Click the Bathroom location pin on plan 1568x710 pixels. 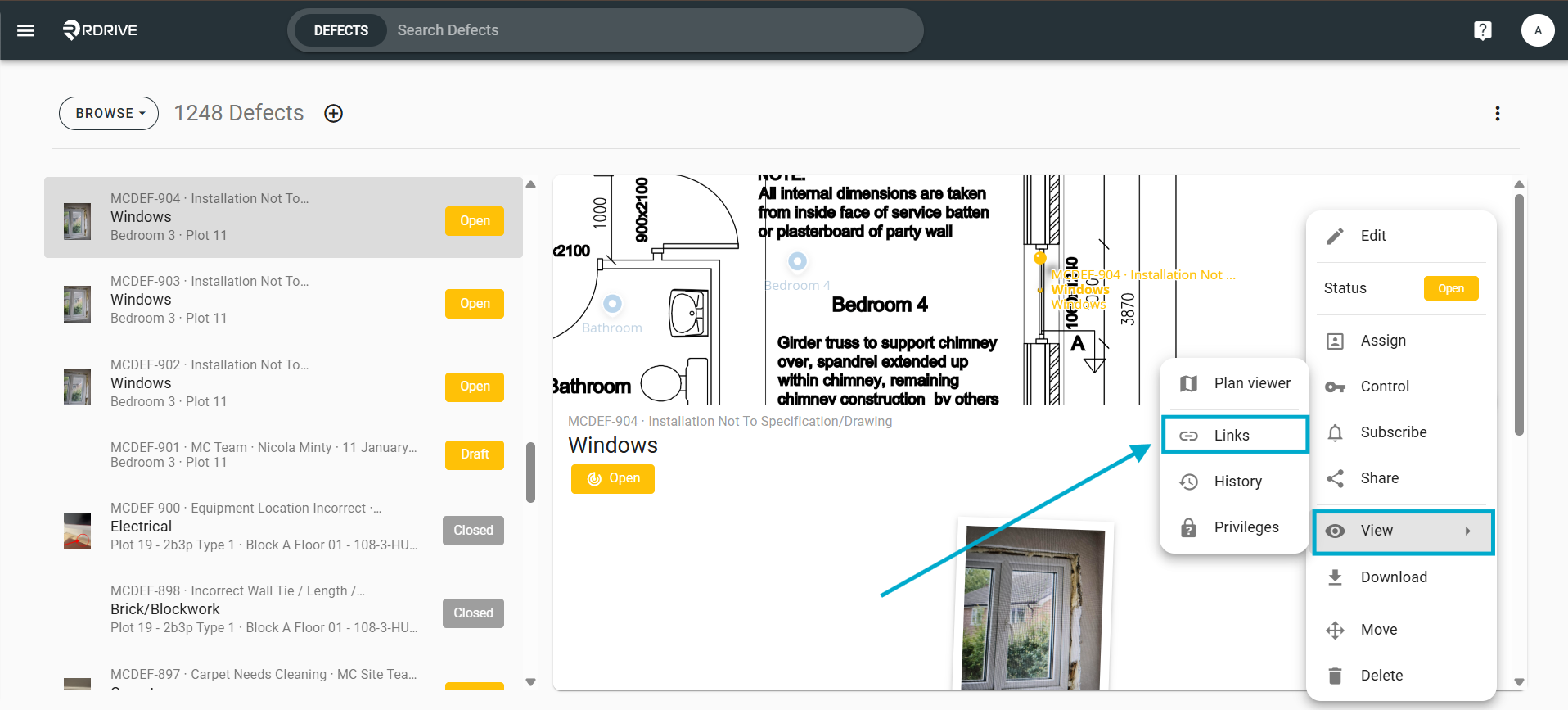coord(612,304)
